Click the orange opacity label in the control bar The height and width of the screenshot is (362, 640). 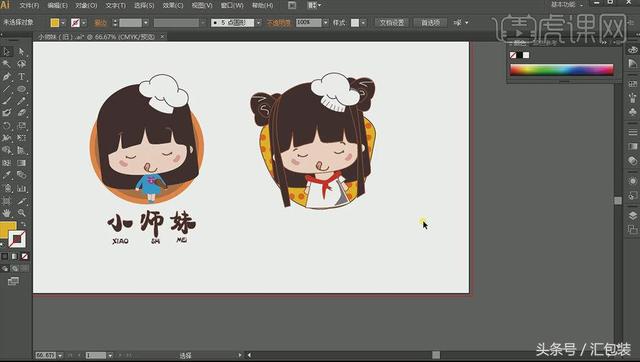pos(279,23)
